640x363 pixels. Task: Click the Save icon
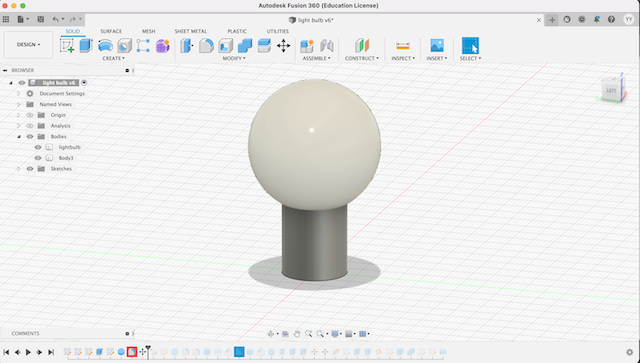(x=41, y=19)
